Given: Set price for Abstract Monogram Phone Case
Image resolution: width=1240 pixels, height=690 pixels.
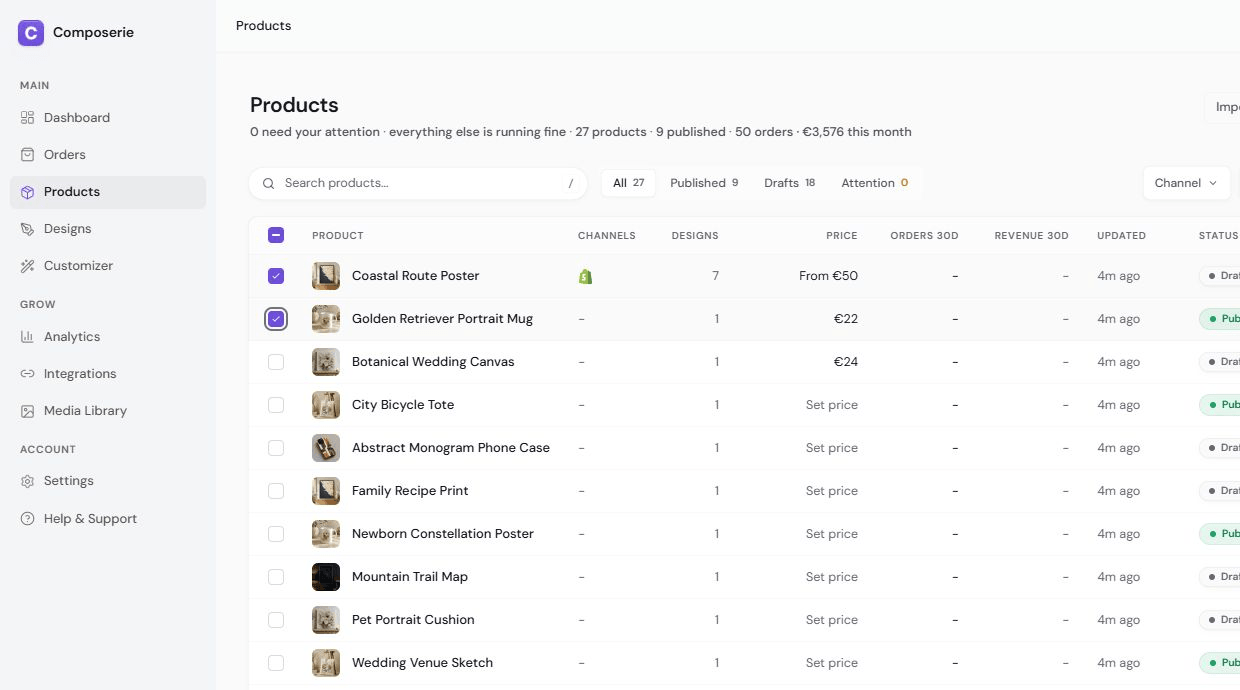Looking at the screenshot, I should click(832, 448).
